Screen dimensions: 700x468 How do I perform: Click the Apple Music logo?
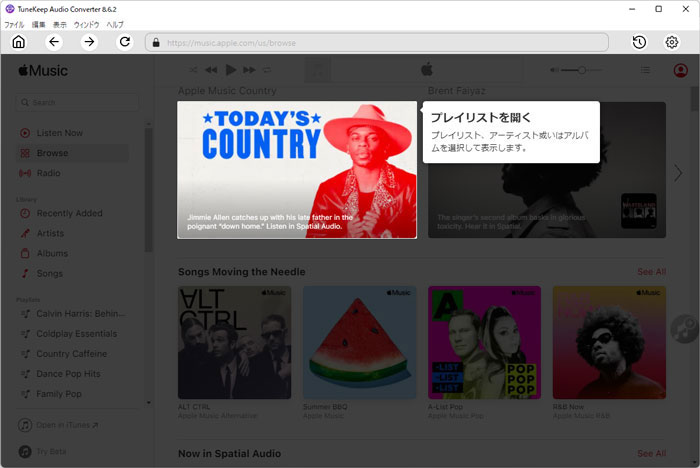coord(43,71)
